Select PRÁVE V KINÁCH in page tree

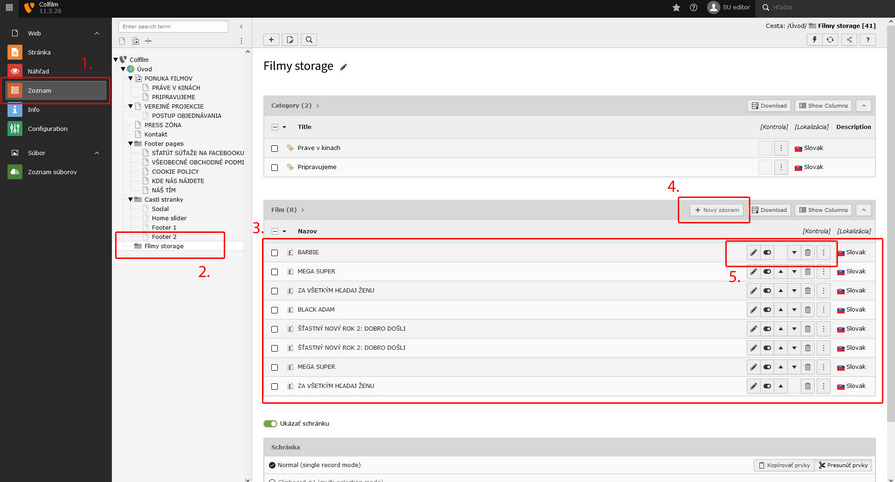click(176, 88)
